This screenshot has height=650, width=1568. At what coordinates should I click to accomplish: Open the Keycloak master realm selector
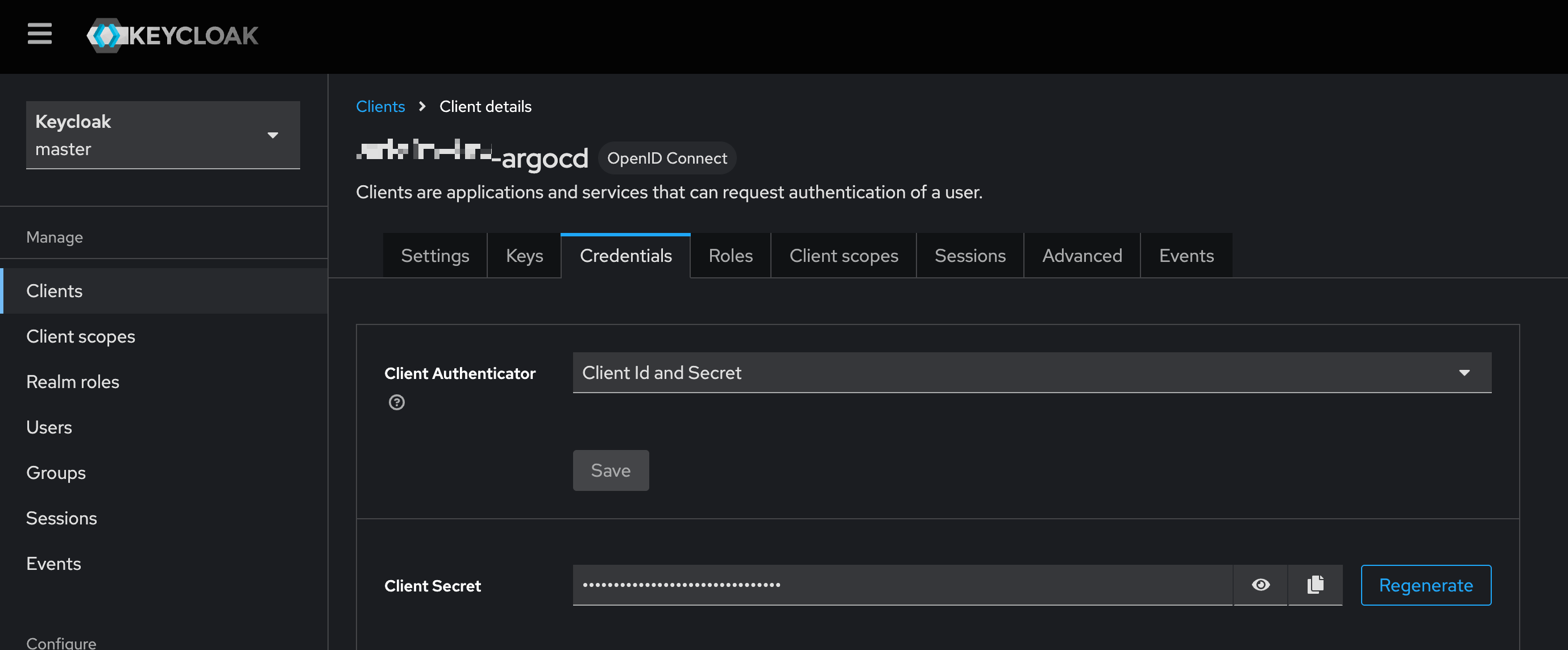(163, 135)
